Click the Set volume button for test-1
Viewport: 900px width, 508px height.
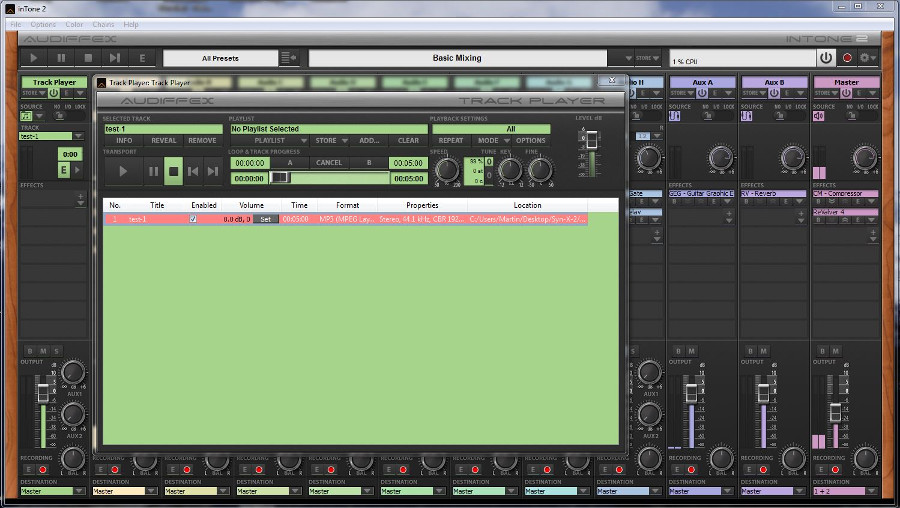click(x=265, y=219)
